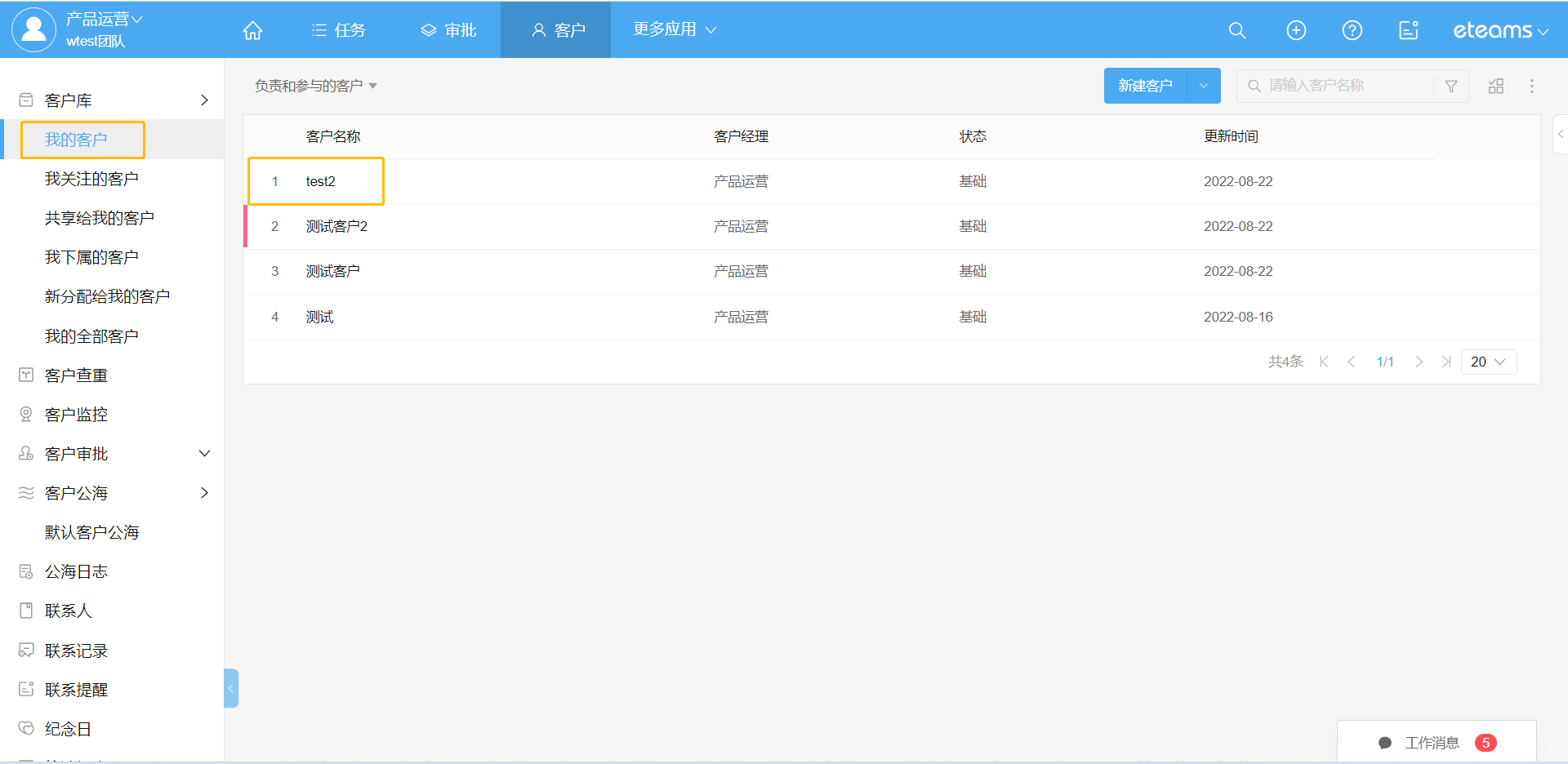The height and width of the screenshot is (764, 1568).
Task: Switch to the 任务 tab
Action: (x=339, y=30)
